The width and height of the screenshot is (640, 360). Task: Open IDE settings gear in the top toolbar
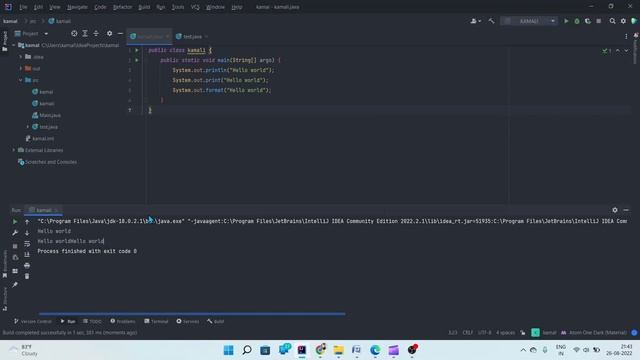(623, 21)
